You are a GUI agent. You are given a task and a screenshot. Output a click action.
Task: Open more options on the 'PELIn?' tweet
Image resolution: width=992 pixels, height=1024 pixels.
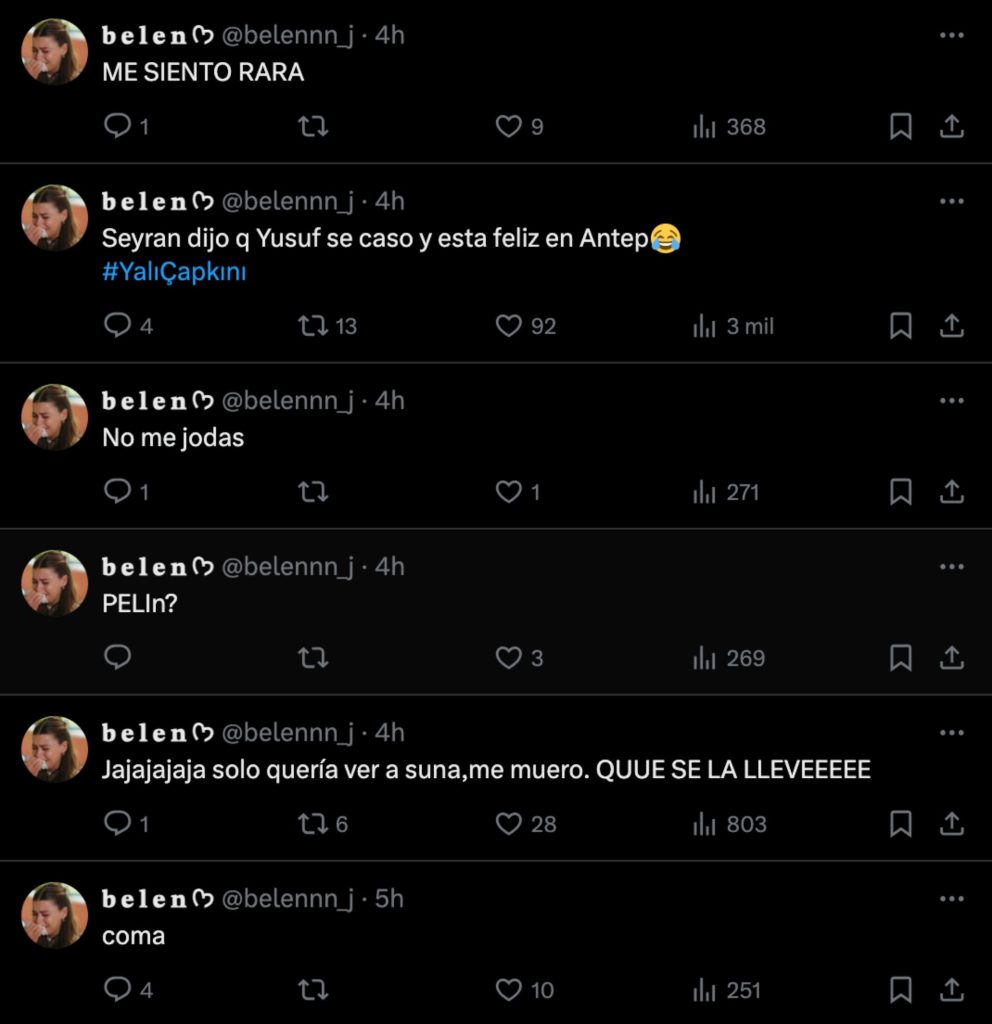(951, 566)
